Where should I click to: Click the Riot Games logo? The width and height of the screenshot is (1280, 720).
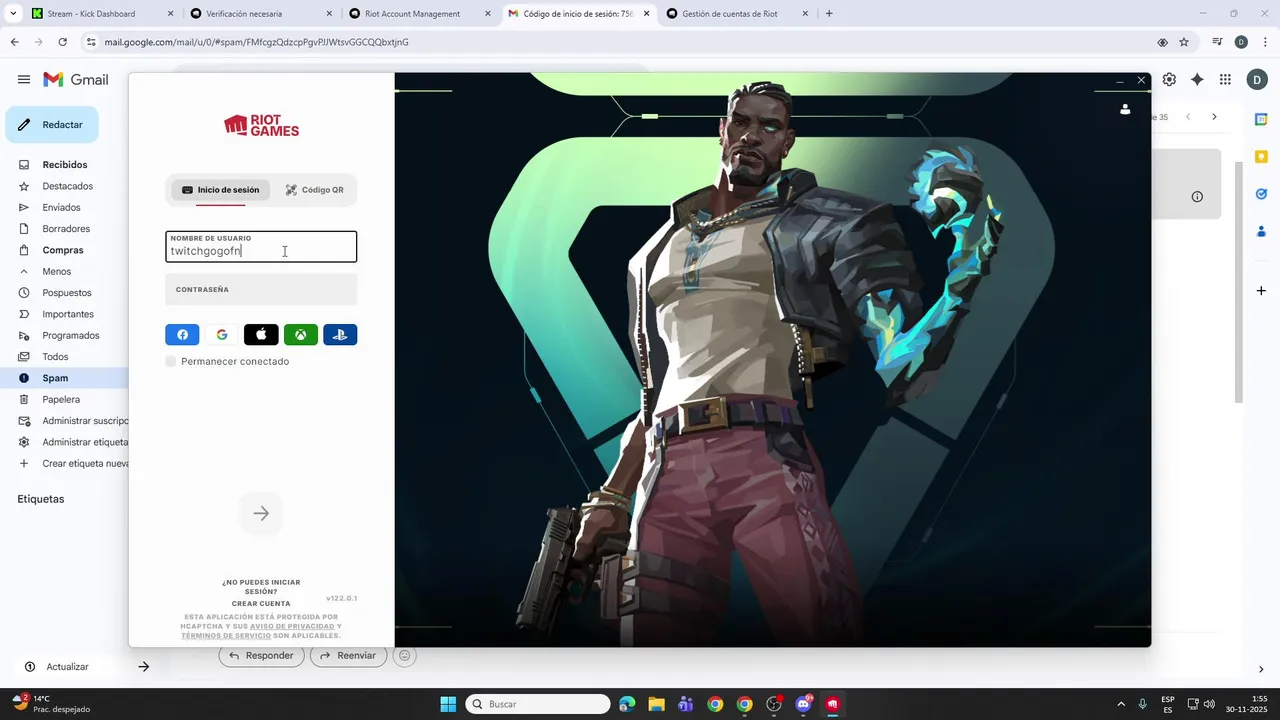point(261,125)
